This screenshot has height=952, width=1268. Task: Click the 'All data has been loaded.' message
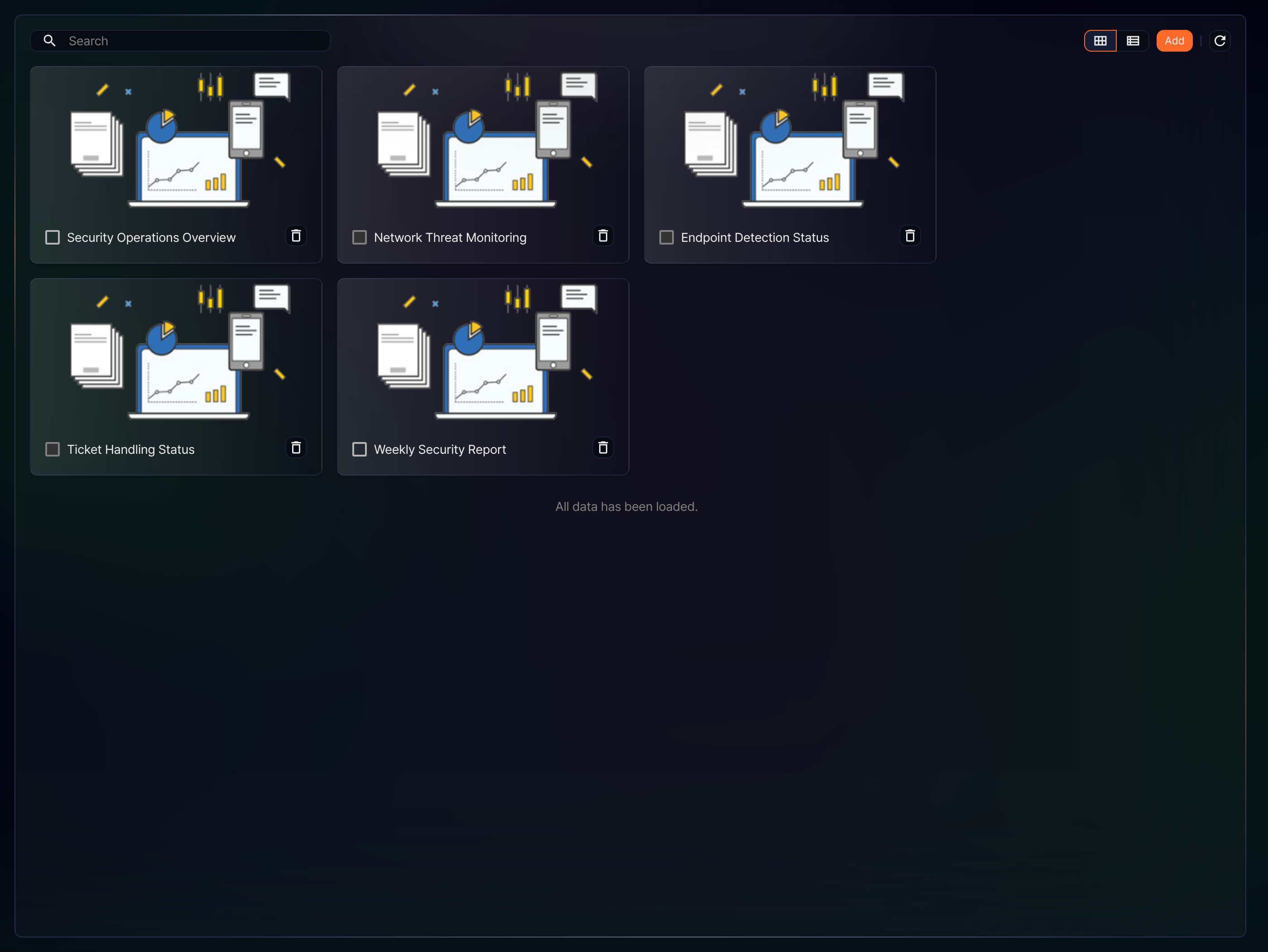626,507
